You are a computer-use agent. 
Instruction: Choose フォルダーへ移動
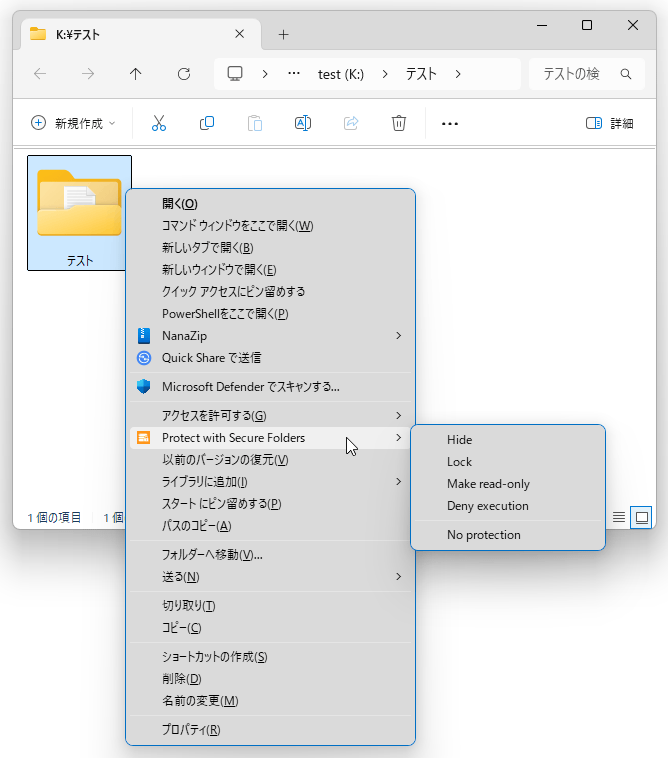point(270,554)
